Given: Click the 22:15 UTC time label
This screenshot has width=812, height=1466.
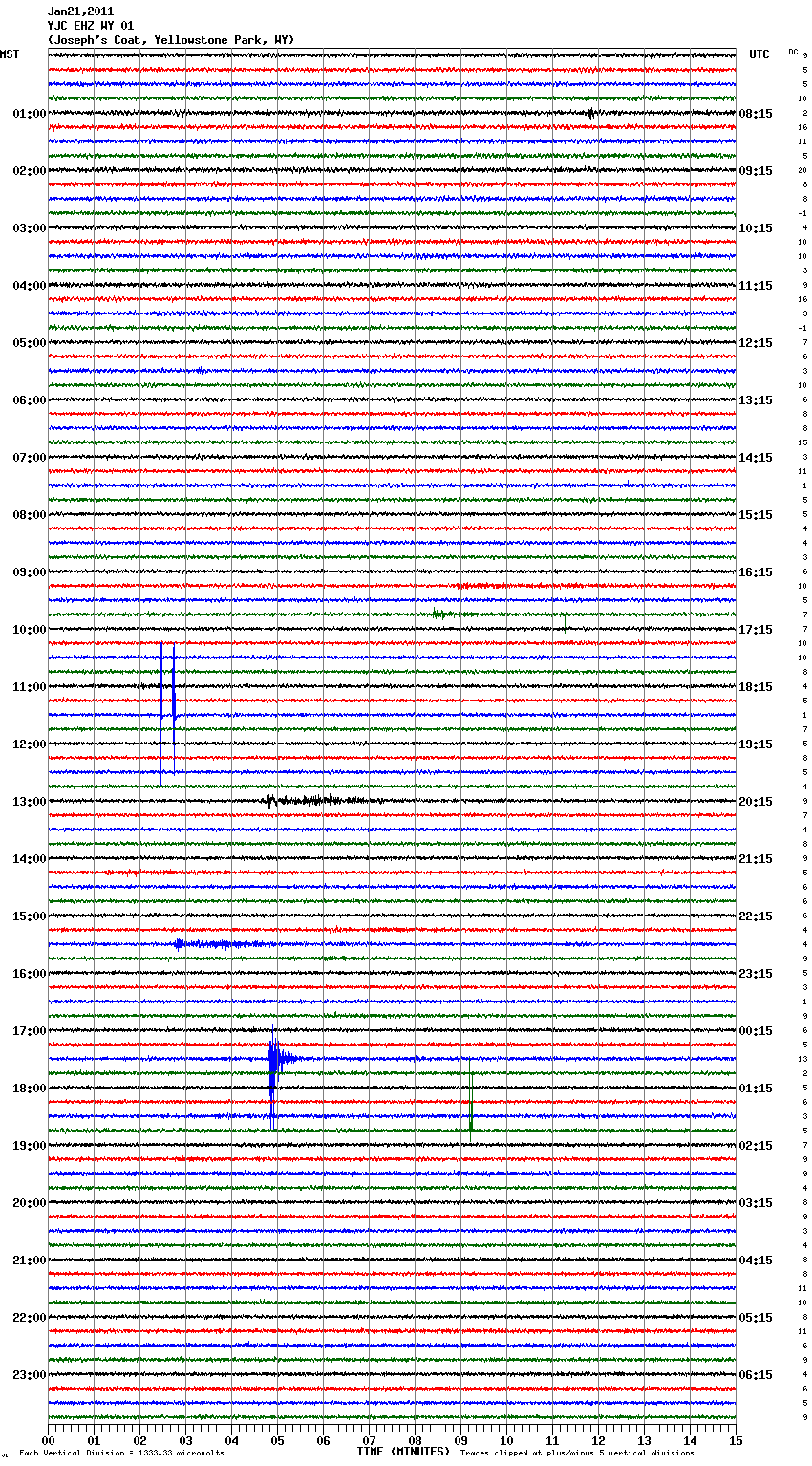Looking at the screenshot, I should (x=756, y=916).
